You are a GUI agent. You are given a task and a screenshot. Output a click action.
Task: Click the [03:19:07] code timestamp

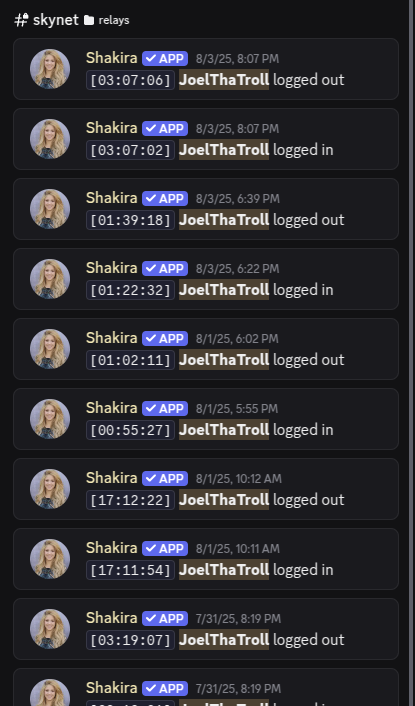click(x=131, y=640)
